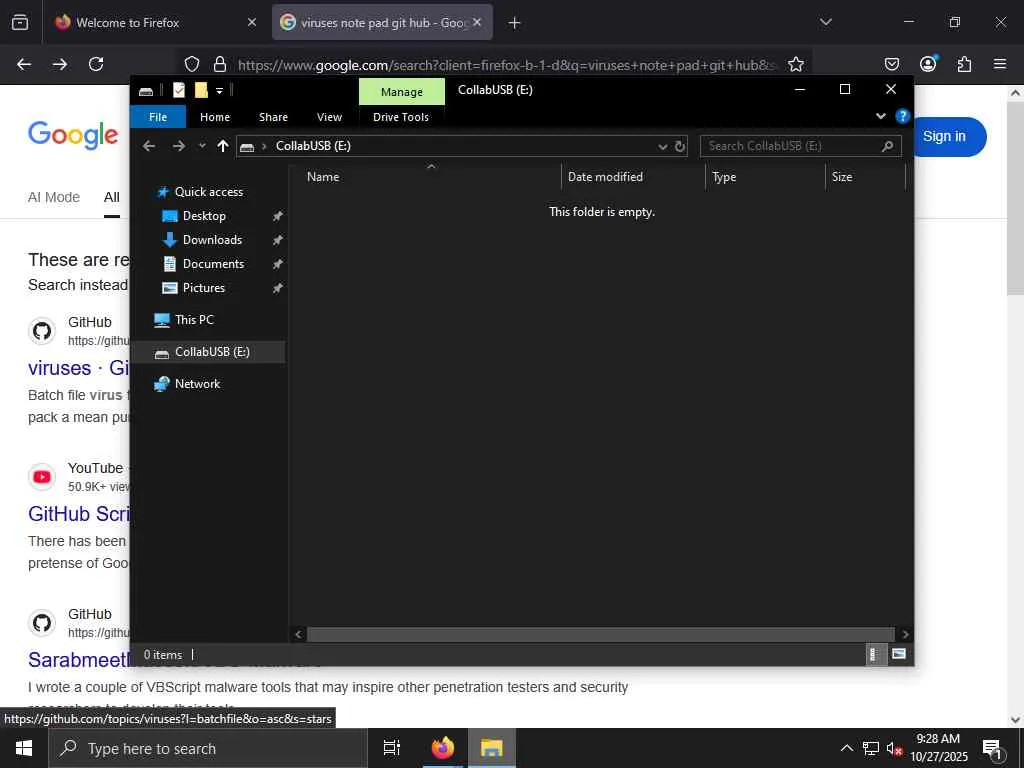Viewport: 1024px width, 768px height.
Task: Open the Share ribbon tab
Action: (273, 117)
